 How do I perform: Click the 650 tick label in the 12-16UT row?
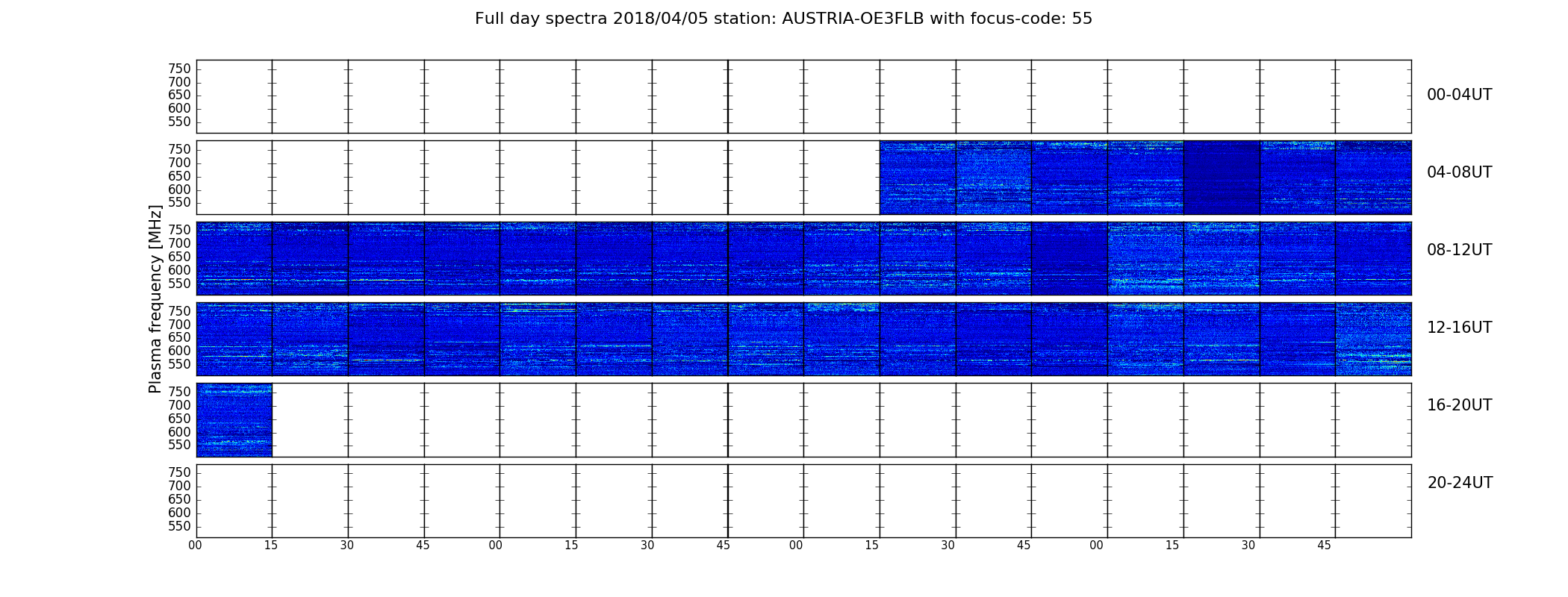tap(179, 338)
